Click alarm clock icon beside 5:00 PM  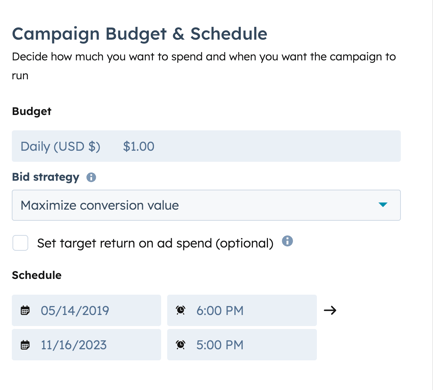pyautogui.click(x=180, y=345)
